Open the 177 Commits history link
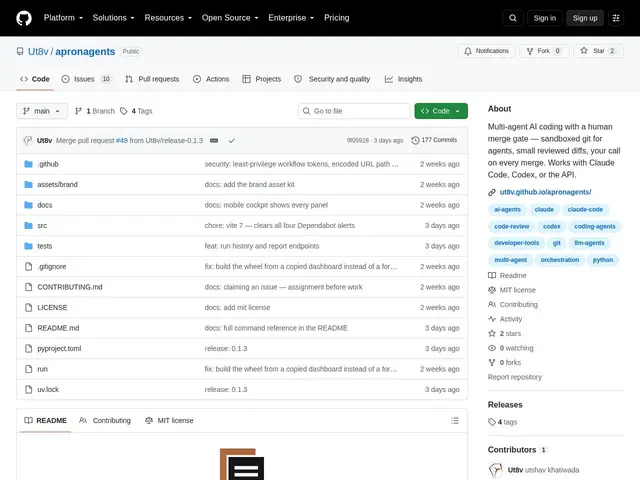This screenshot has width=640, height=480. pyautogui.click(x=434, y=140)
